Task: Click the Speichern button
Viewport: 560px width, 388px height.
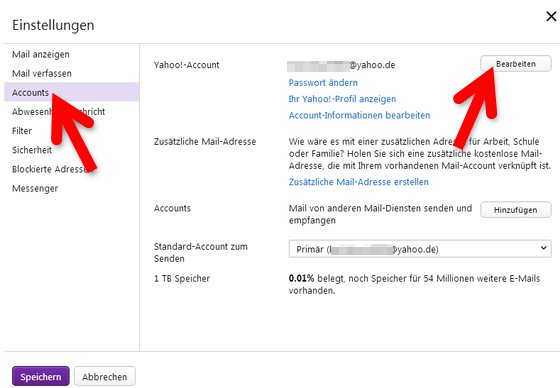Action: (x=41, y=377)
